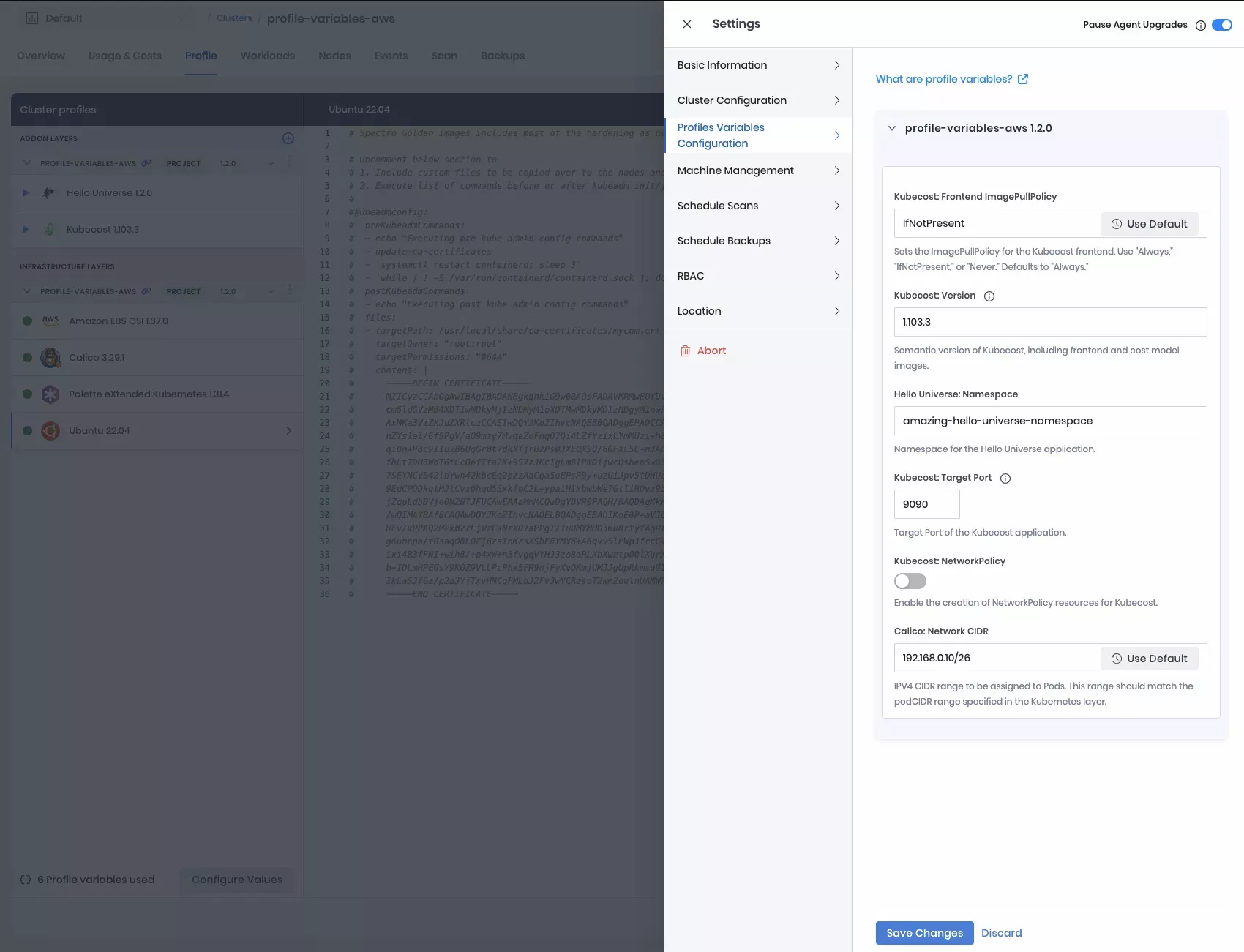
Task: Collapse the infrastructure PROFILE-VARIABLES-AWS group
Action: coord(27,291)
